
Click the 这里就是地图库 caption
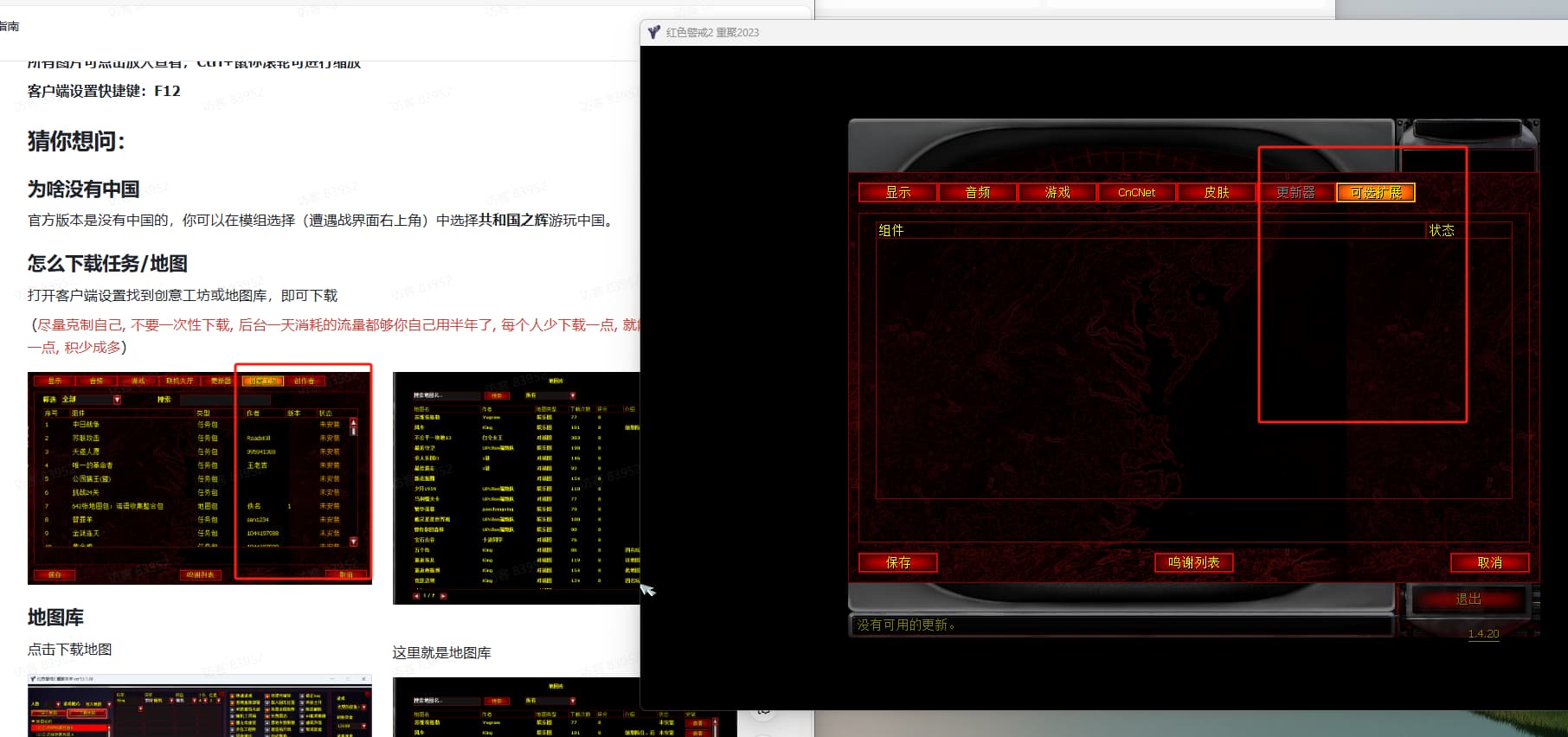(x=441, y=652)
